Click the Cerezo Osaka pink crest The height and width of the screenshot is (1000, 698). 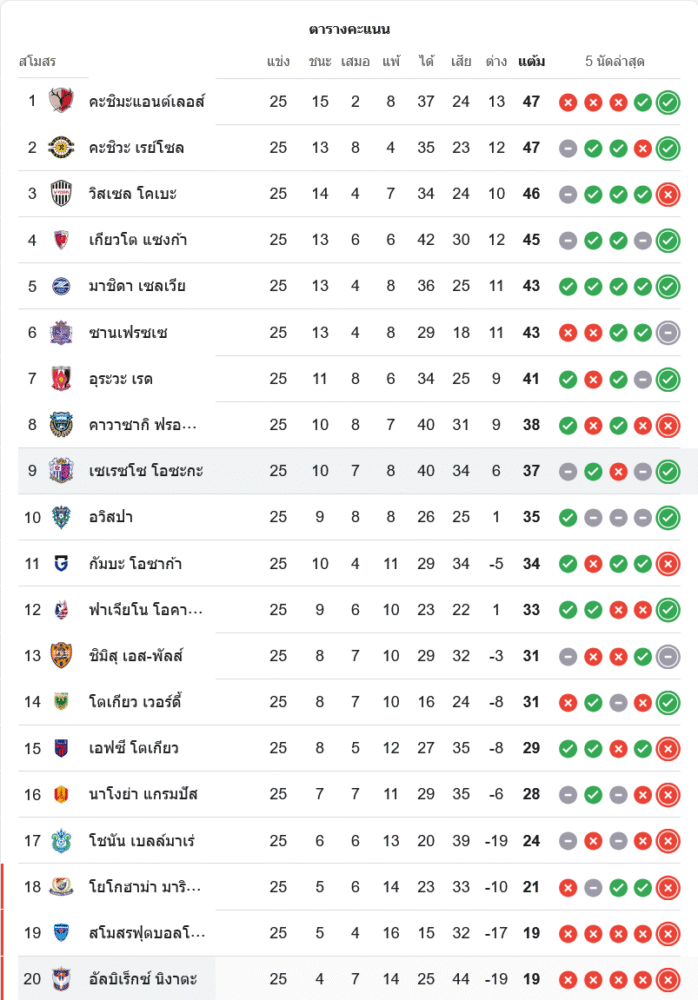(x=62, y=470)
